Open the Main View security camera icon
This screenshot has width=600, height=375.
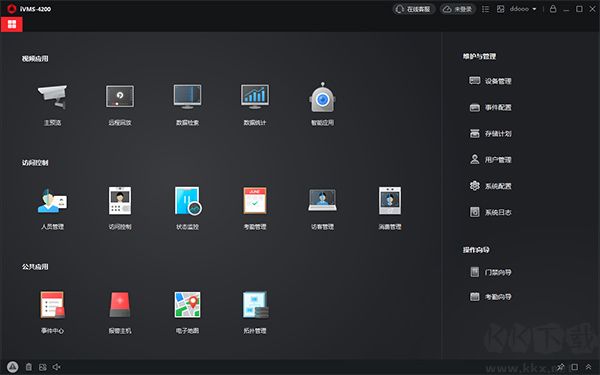coord(52,96)
